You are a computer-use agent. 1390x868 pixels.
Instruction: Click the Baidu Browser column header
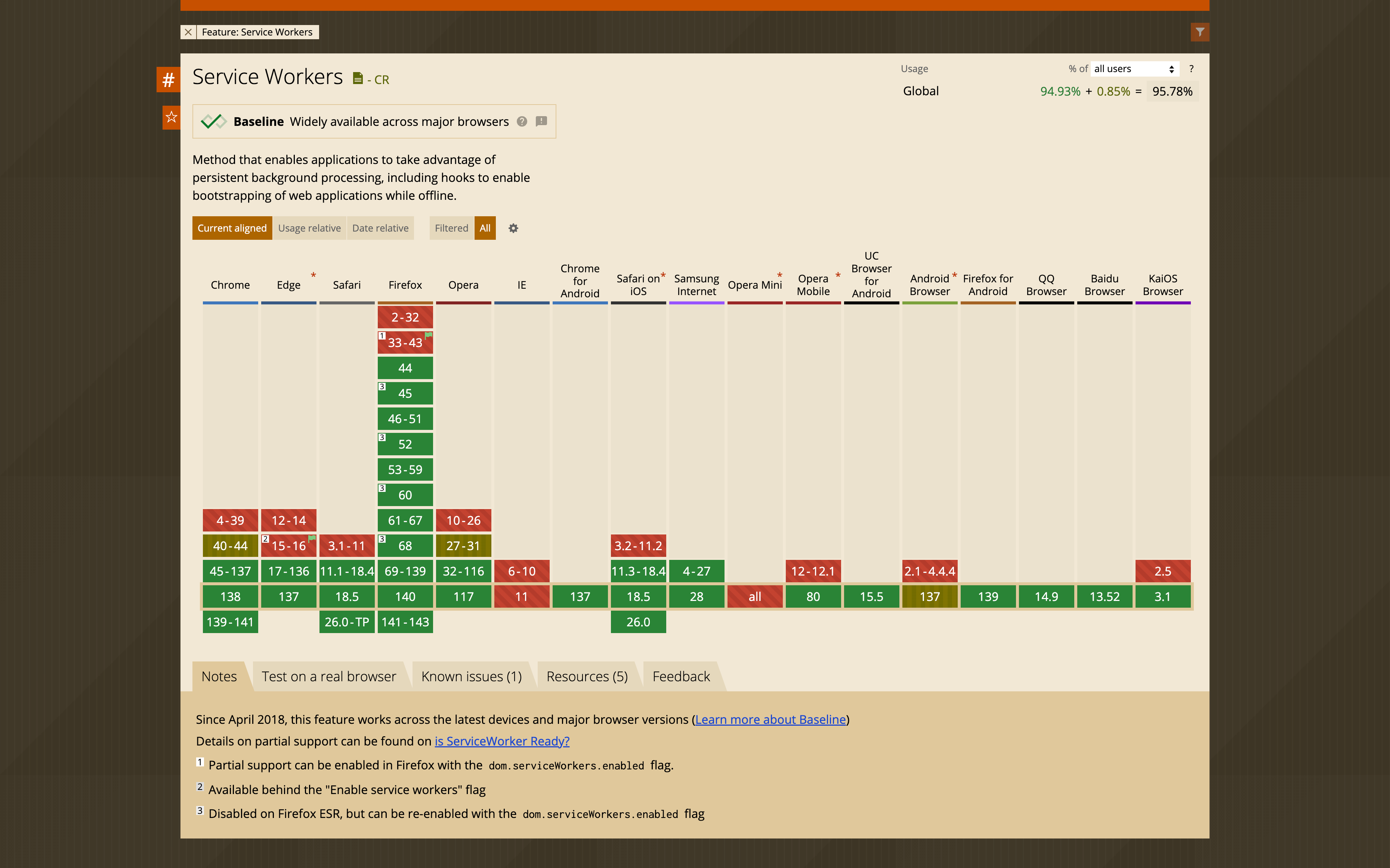[1105, 285]
